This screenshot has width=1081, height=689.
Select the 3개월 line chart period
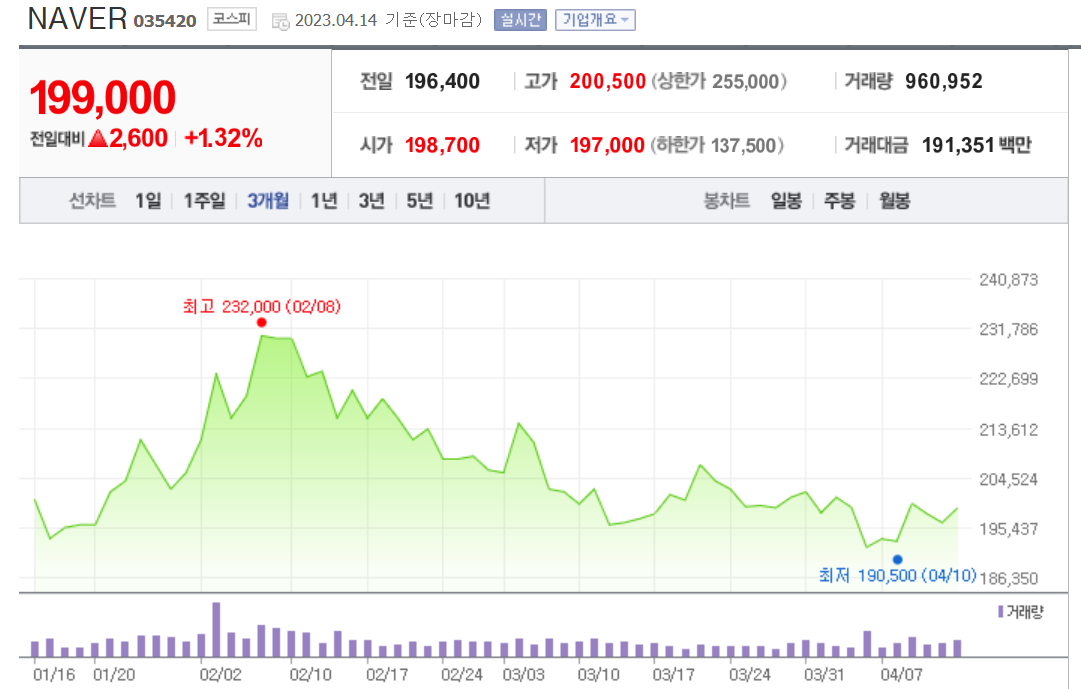pos(268,201)
